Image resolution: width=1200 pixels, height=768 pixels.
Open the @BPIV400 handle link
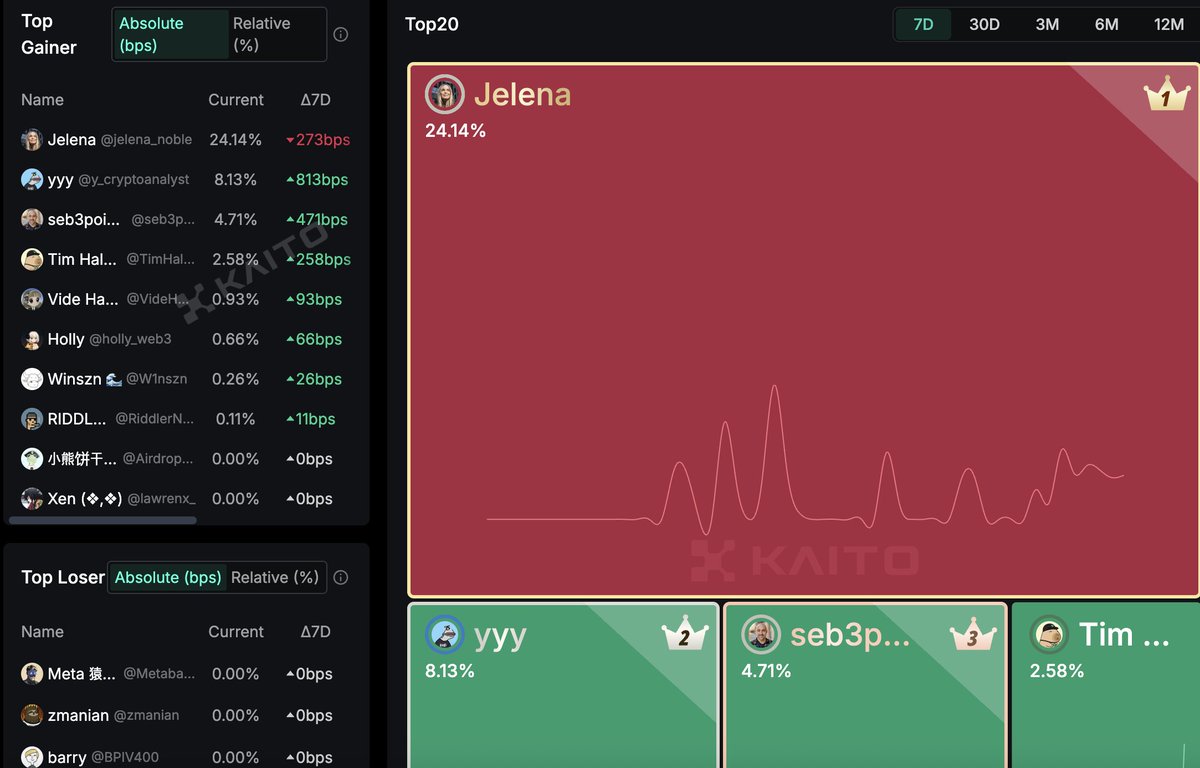(125, 757)
